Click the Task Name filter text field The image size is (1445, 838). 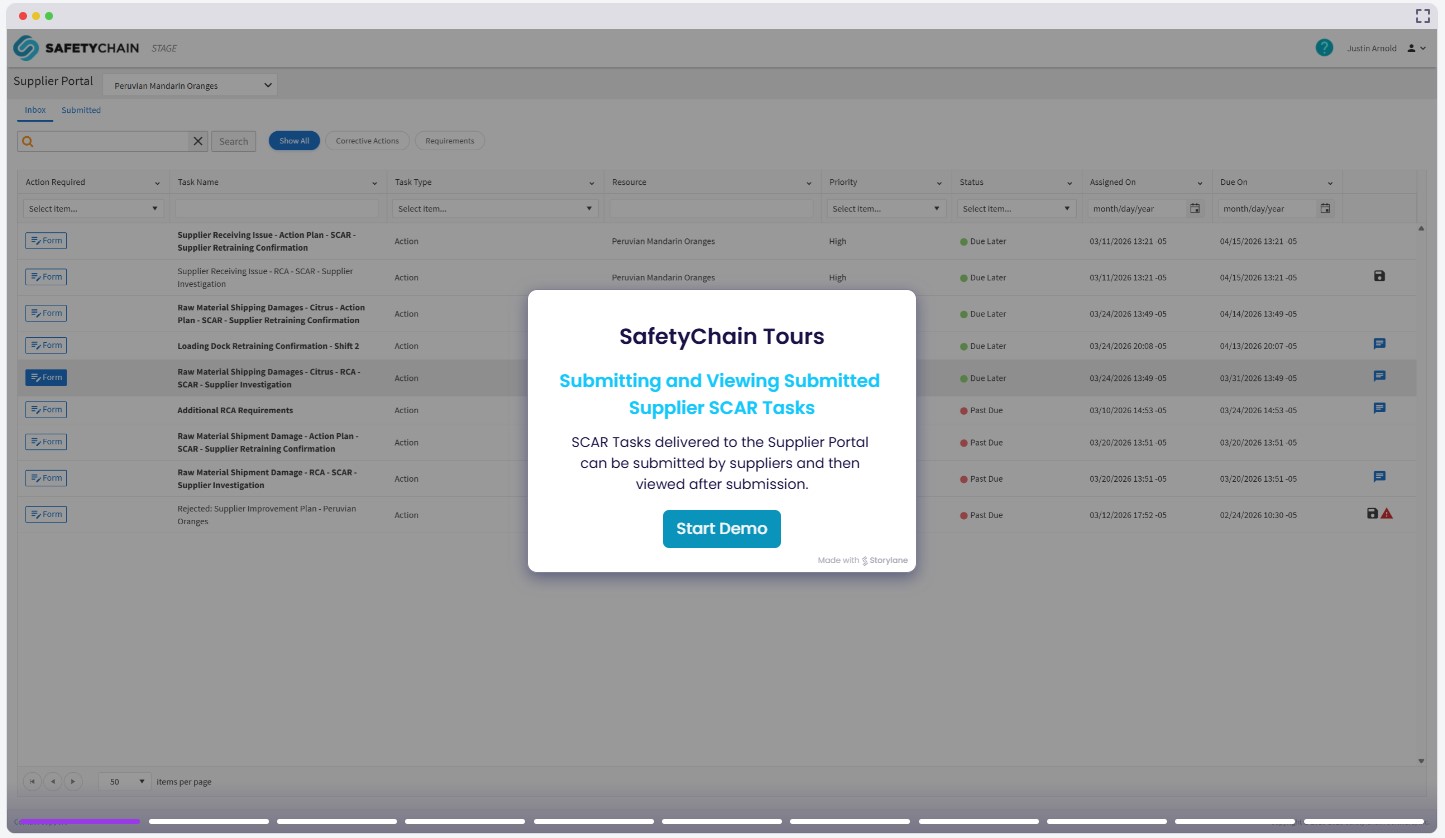277,209
